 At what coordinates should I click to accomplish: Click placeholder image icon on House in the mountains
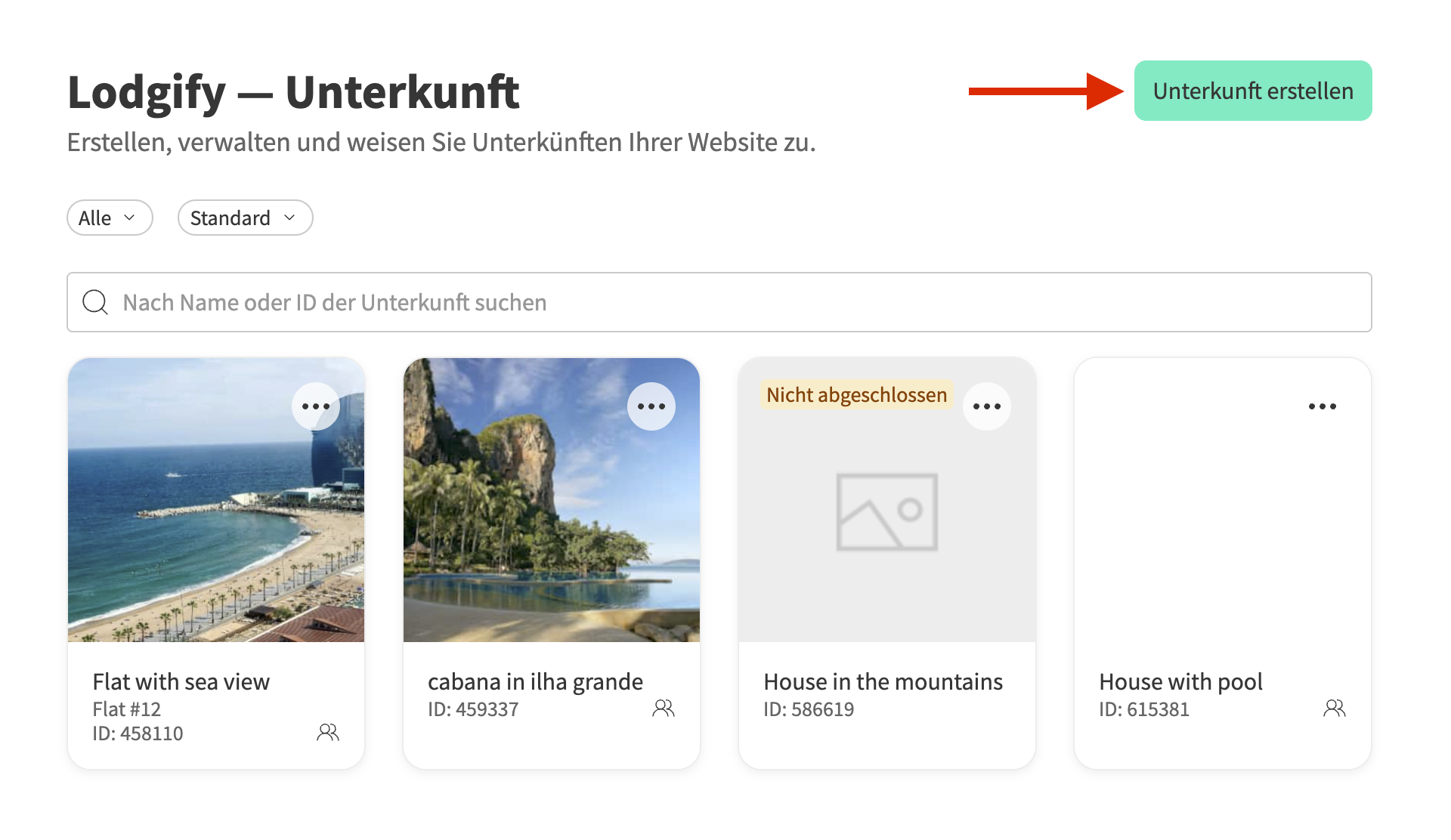pos(886,511)
